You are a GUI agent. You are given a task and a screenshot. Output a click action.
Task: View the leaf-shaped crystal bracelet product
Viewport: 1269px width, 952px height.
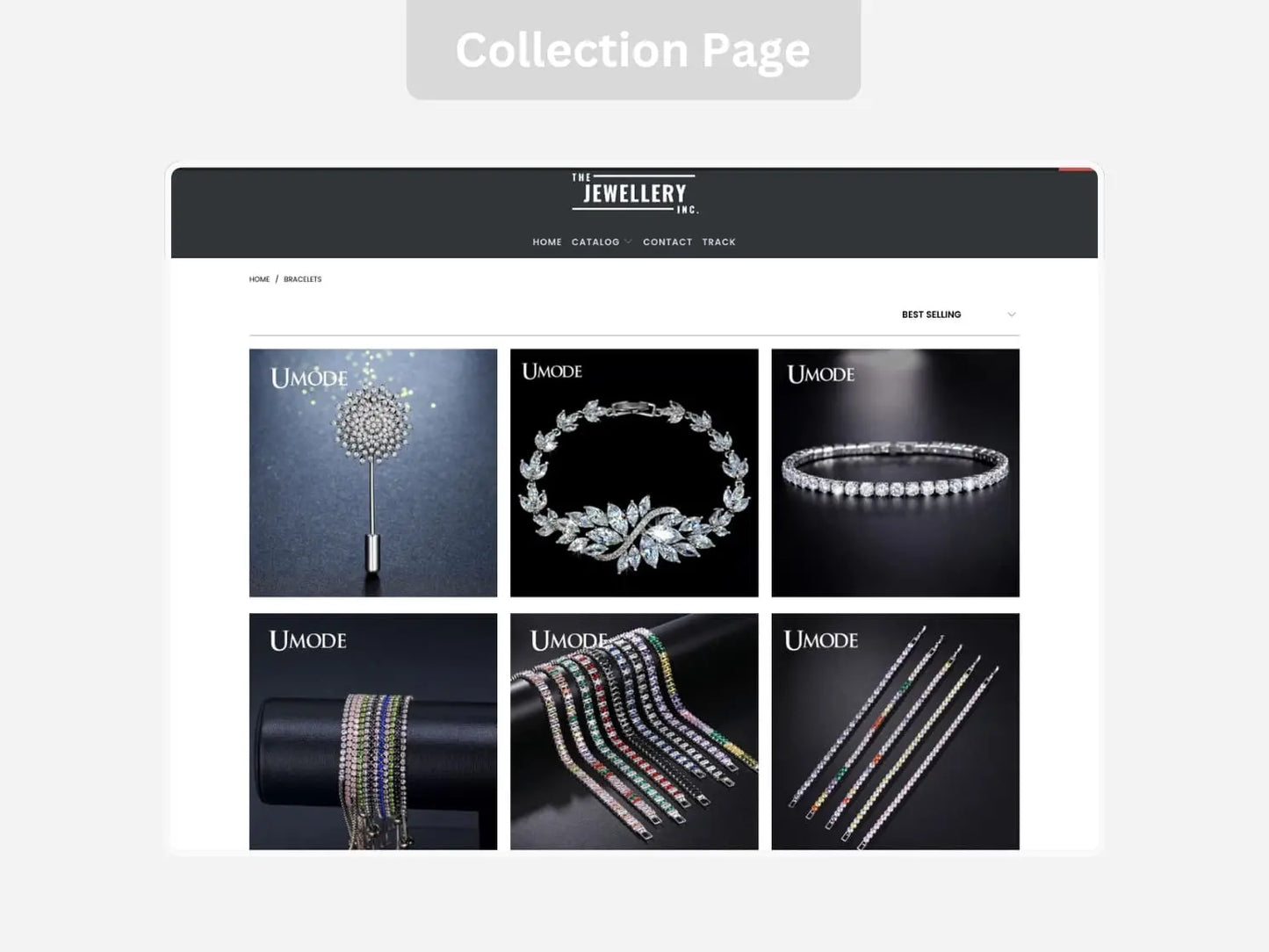pyautogui.click(x=634, y=473)
